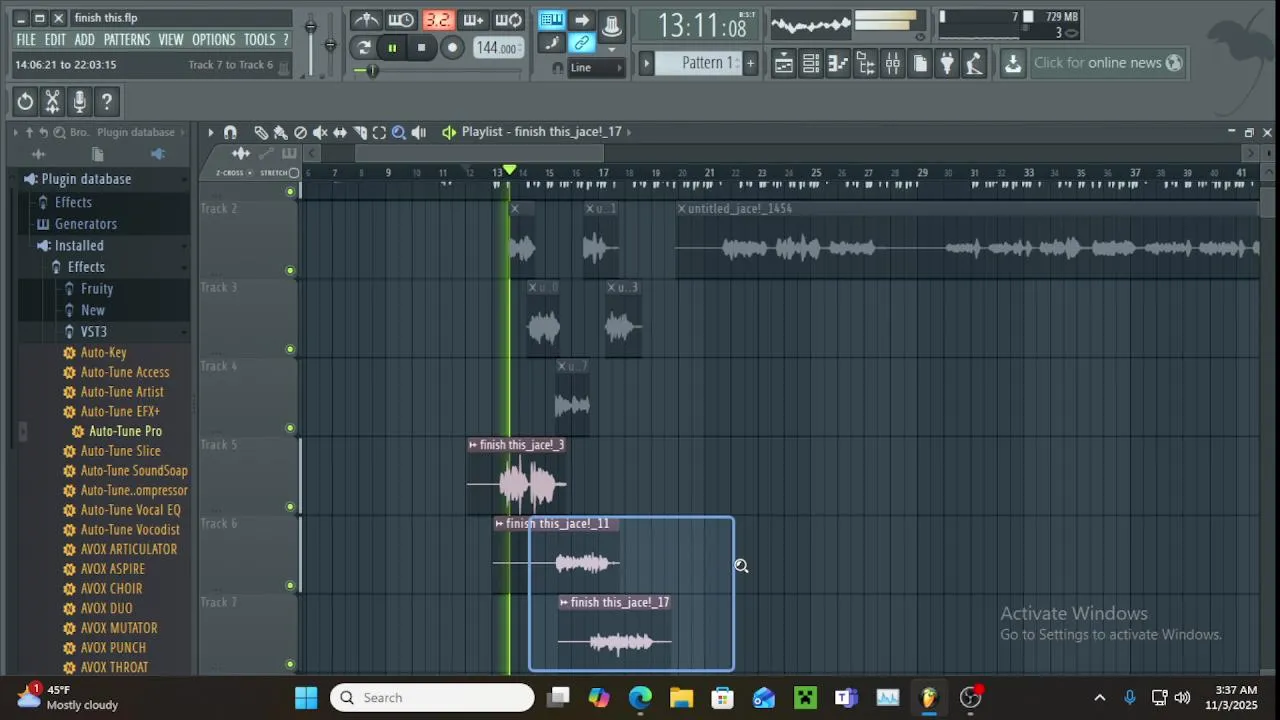Select the playlist select tool
This screenshot has width=1280, height=720.
click(x=379, y=132)
